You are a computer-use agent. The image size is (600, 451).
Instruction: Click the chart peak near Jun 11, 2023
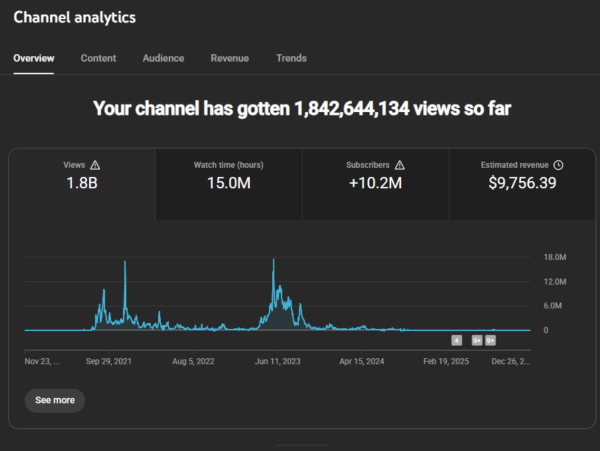(x=273, y=262)
